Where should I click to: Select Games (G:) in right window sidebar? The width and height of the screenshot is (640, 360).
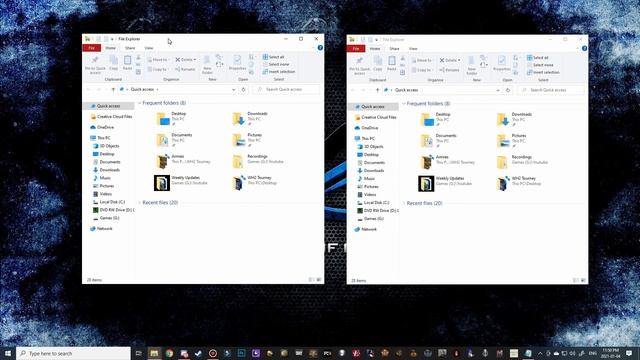(x=370, y=219)
